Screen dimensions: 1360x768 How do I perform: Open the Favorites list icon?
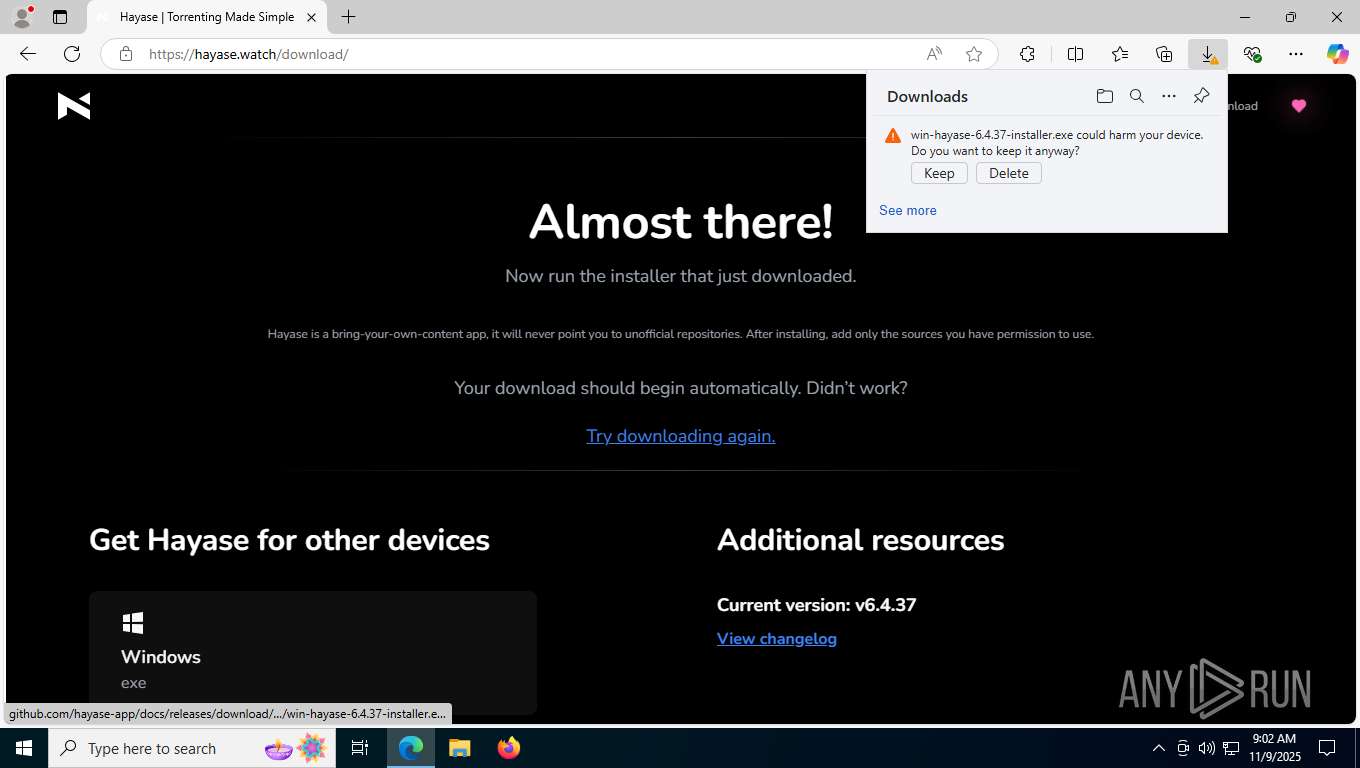click(x=1120, y=54)
